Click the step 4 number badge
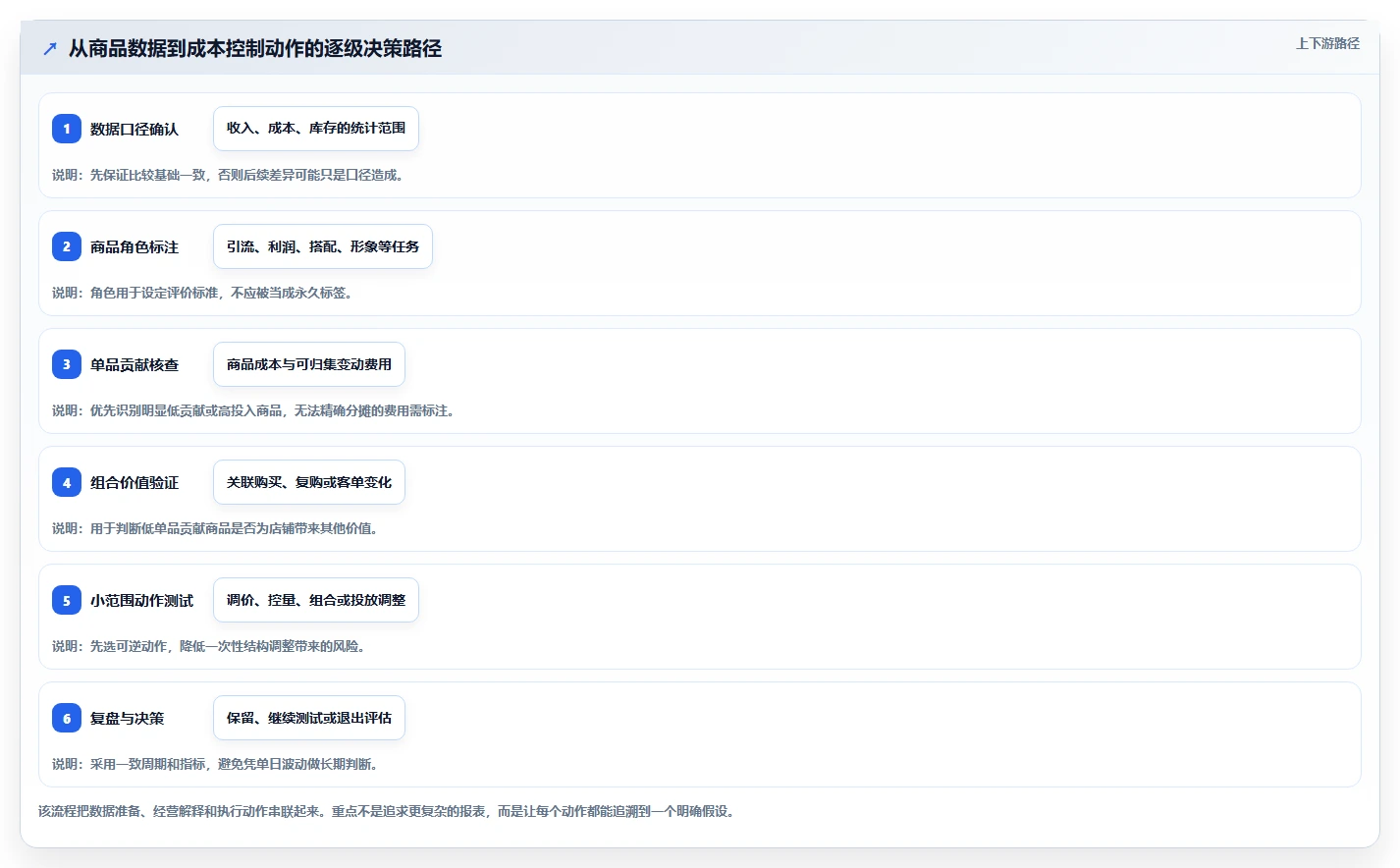 pos(67,482)
